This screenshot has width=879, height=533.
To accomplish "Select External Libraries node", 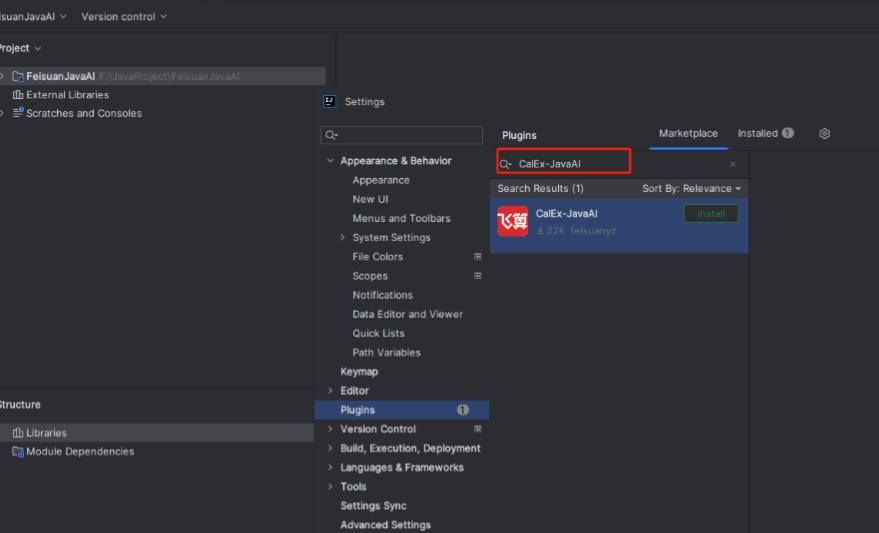I will pyautogui.click(x=67, y=95).
